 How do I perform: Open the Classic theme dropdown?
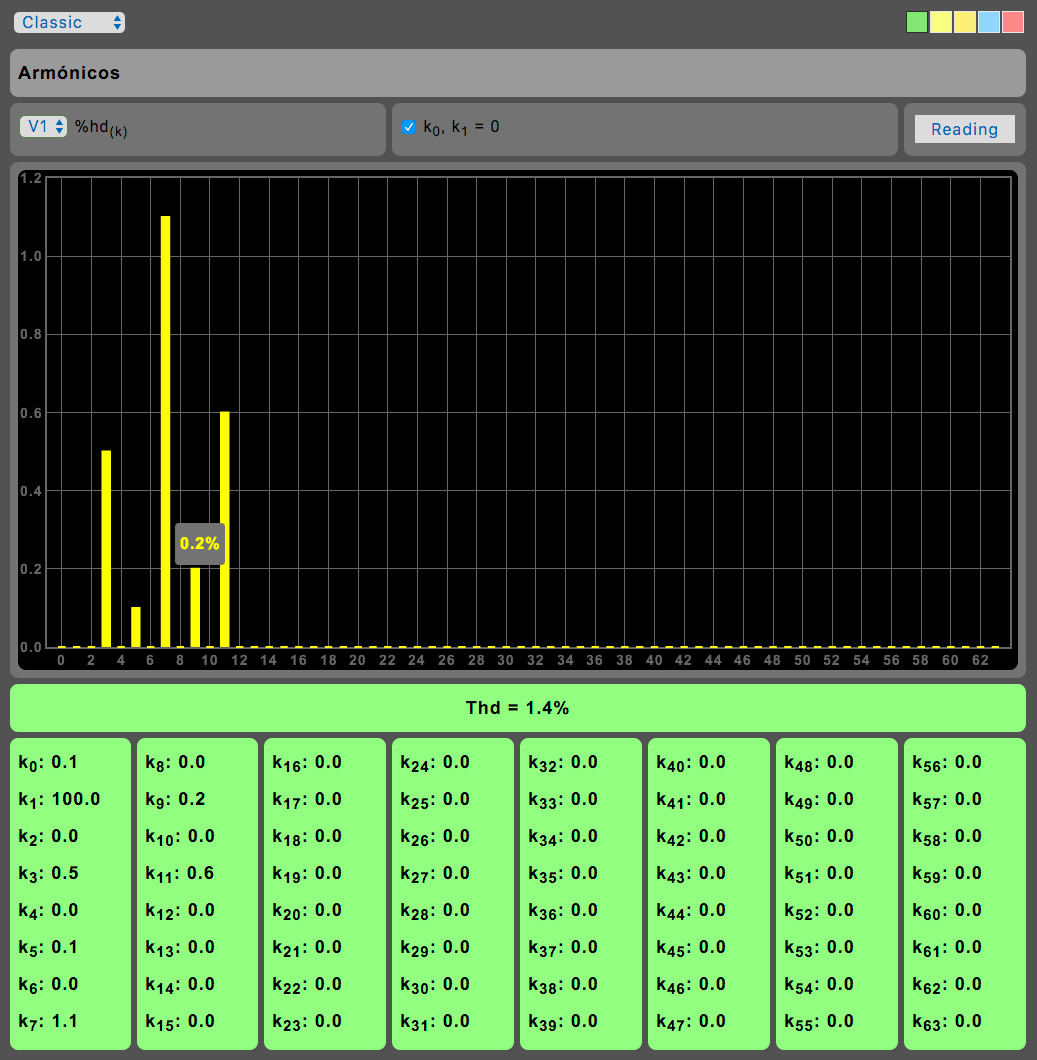(69, 22)
